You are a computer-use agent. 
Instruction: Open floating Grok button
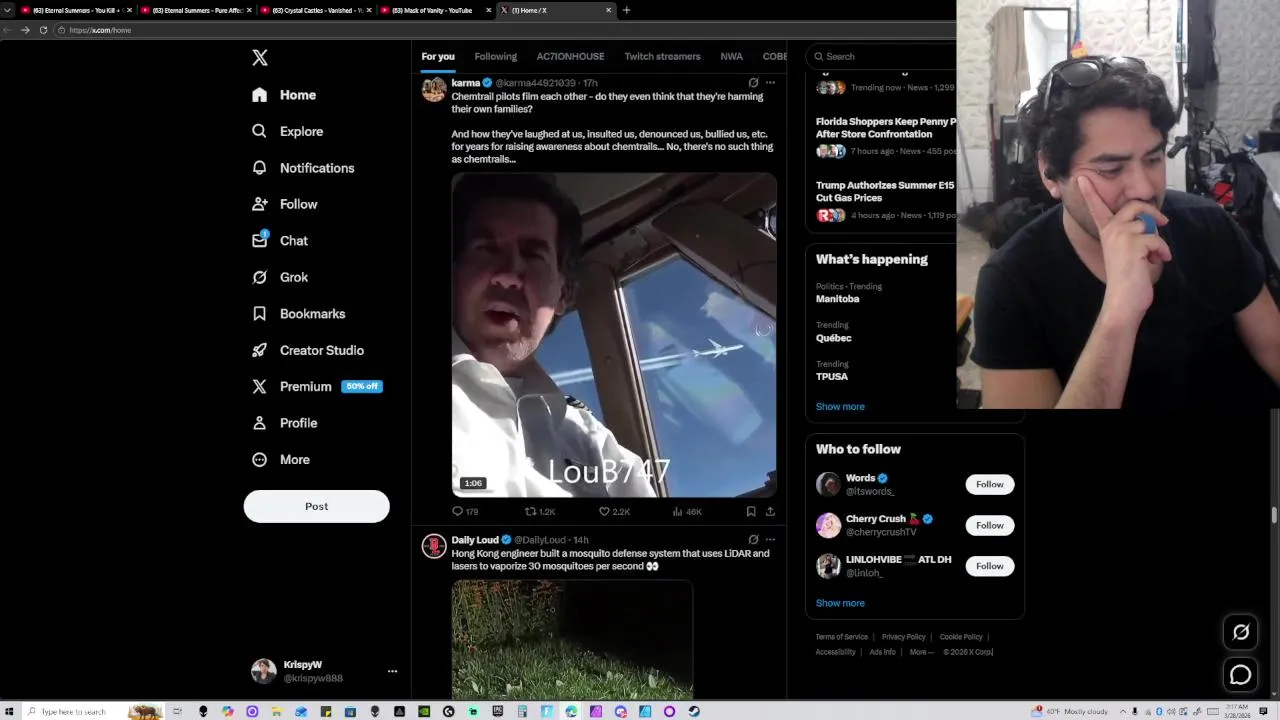tap(1241, 632)
